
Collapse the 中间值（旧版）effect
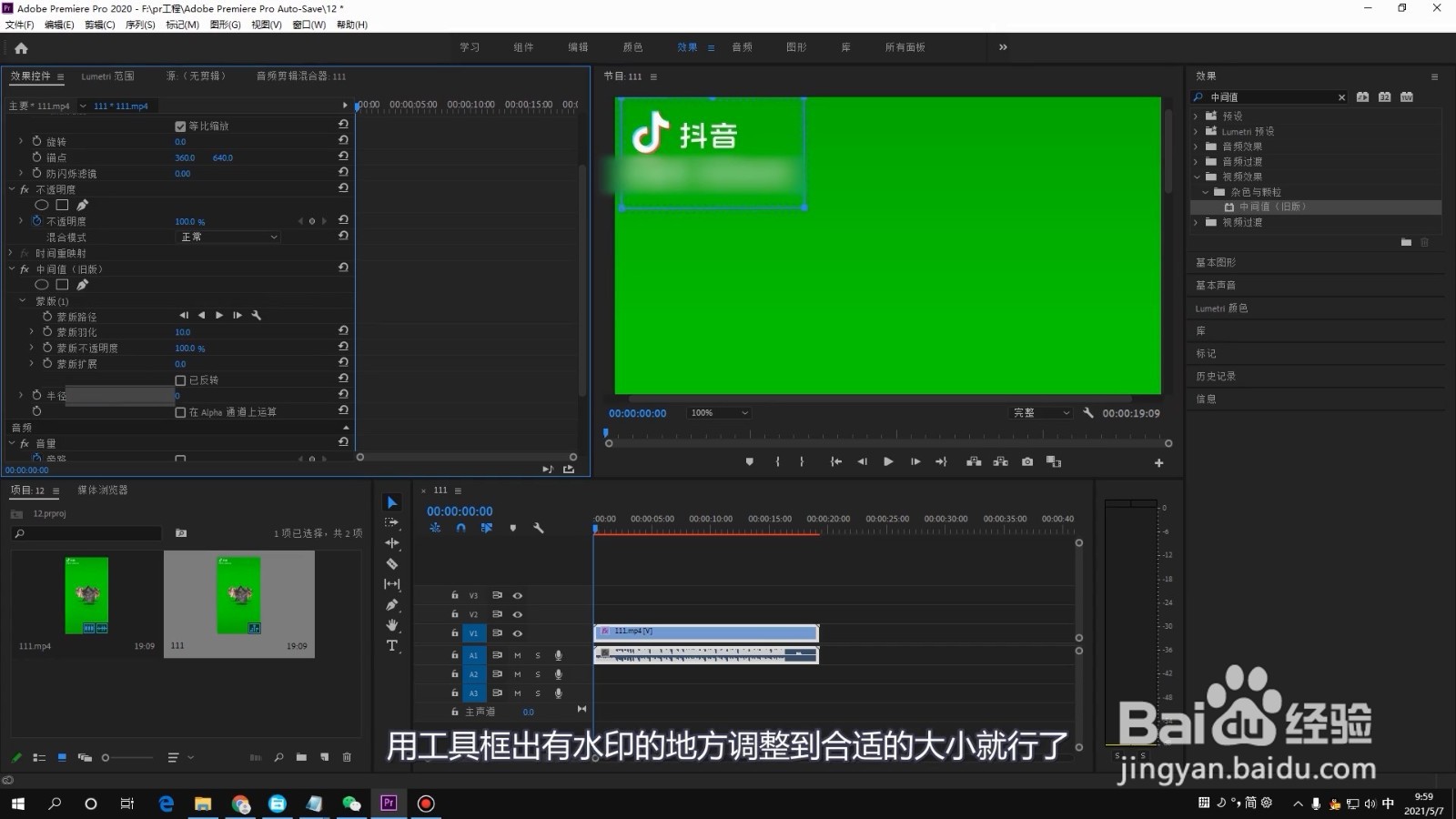(12, 269)
